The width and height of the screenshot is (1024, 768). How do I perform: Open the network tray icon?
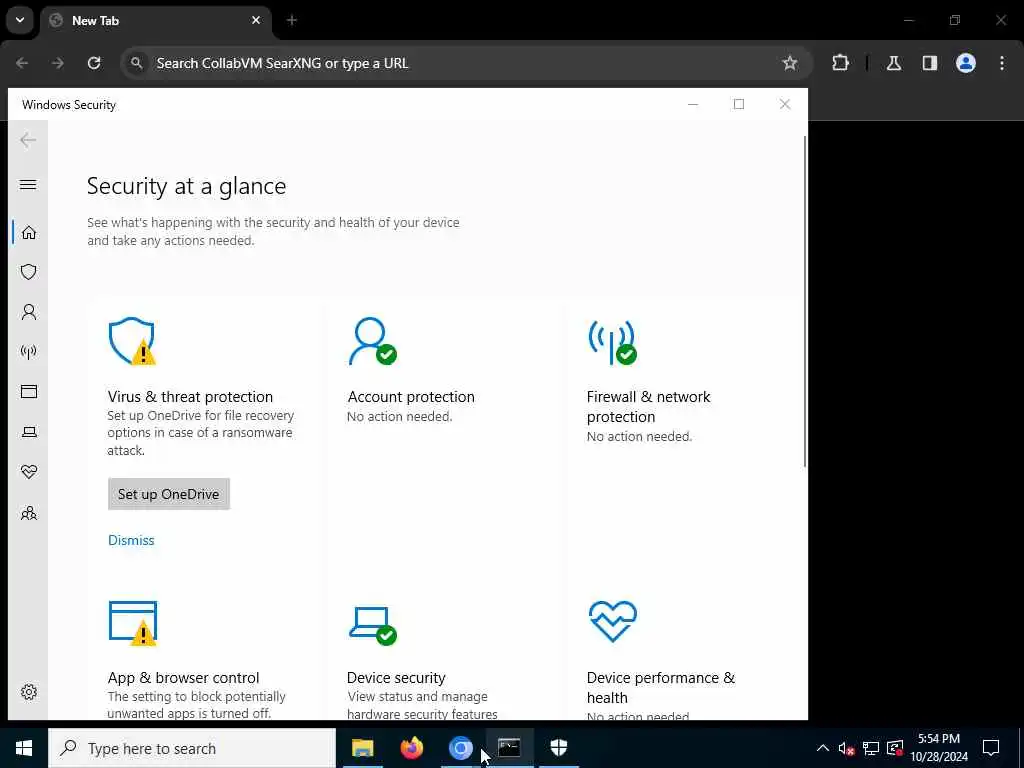[871, 748]
